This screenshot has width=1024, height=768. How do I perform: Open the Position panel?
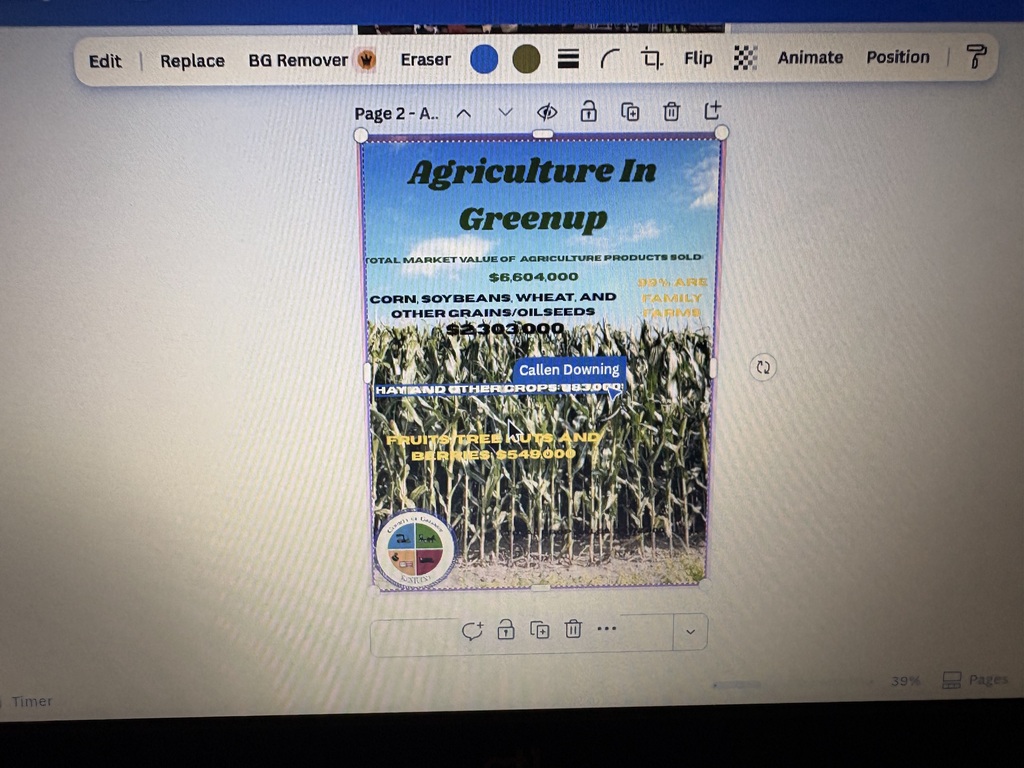[x=898, y=57]
